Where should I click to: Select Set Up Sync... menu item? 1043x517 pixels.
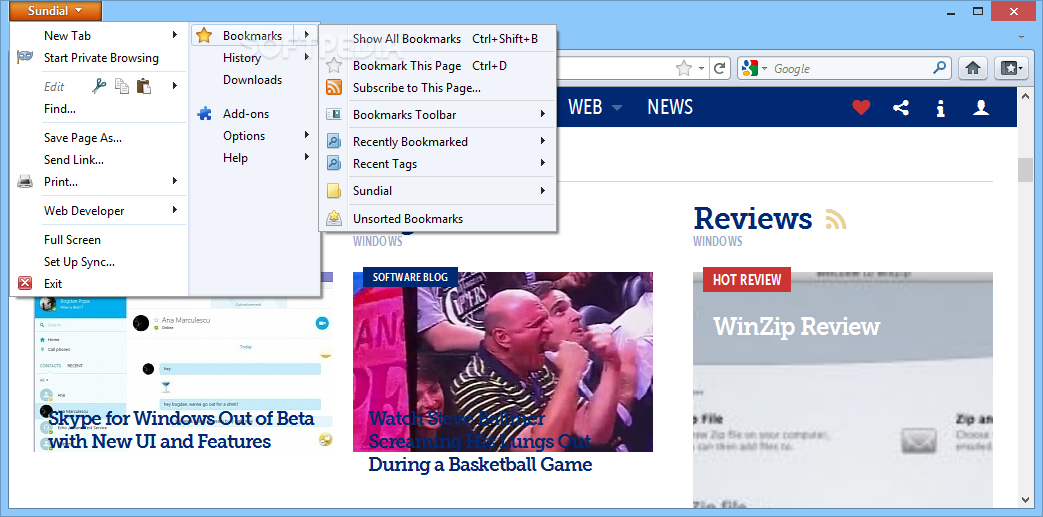click(x=79, y=261)
